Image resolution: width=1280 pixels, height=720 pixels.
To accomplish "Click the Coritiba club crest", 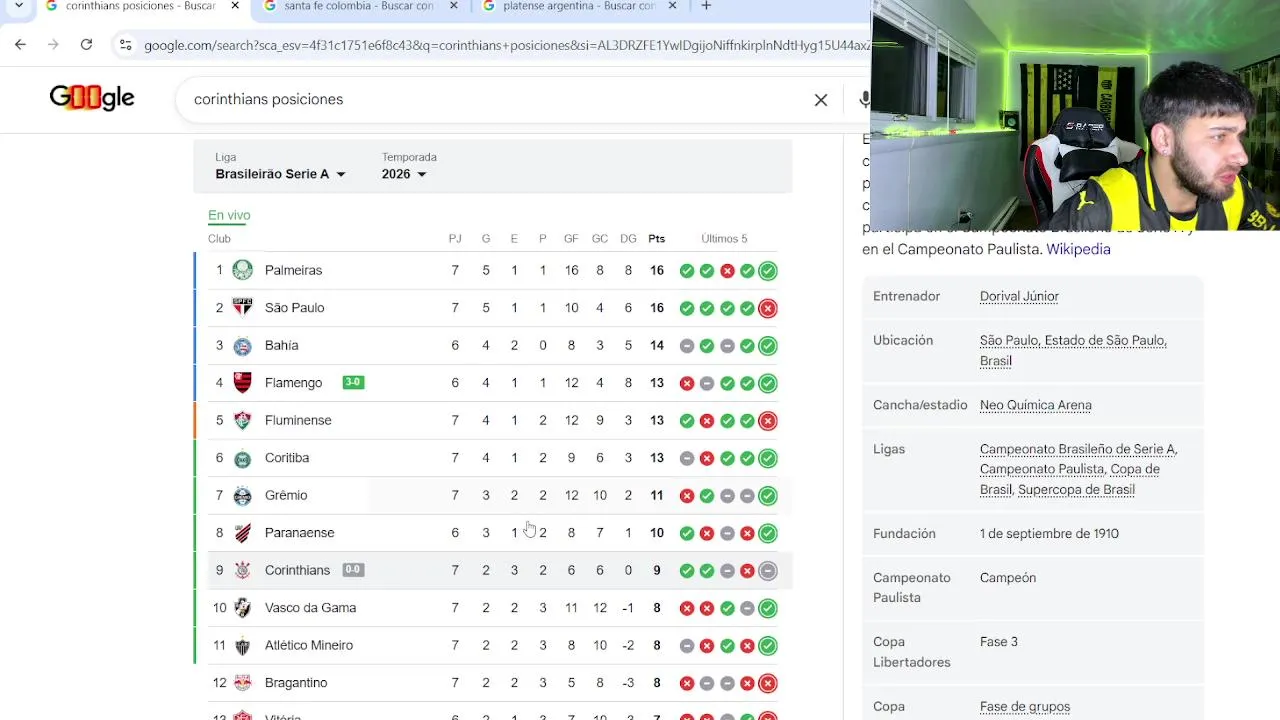I will [242, 458].
